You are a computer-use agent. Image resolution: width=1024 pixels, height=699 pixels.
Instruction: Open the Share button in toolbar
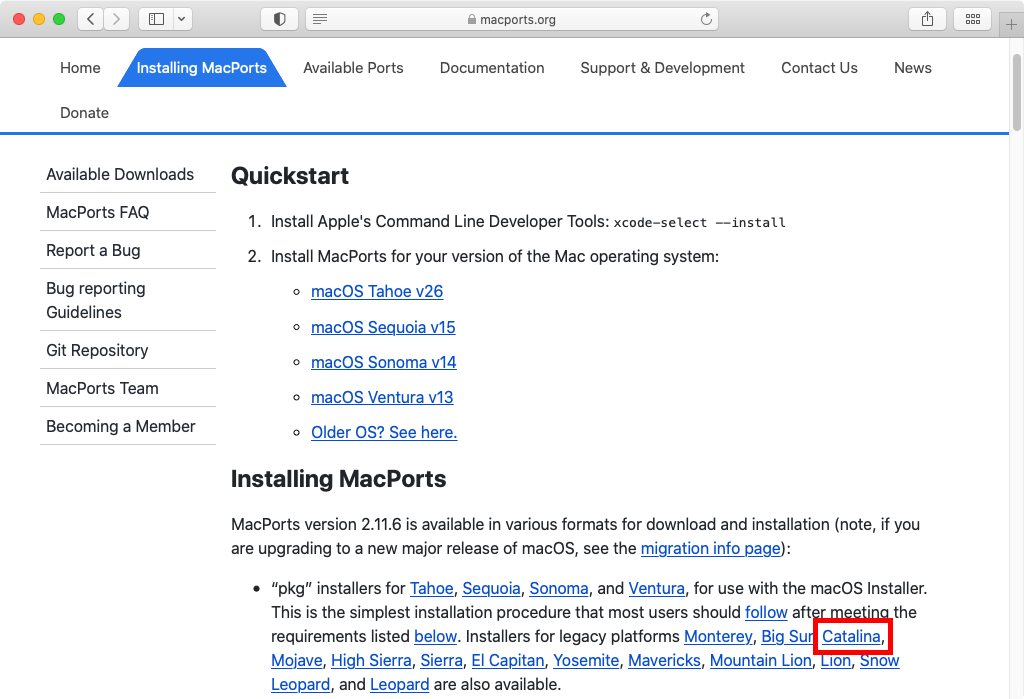(x=927, y=19)
